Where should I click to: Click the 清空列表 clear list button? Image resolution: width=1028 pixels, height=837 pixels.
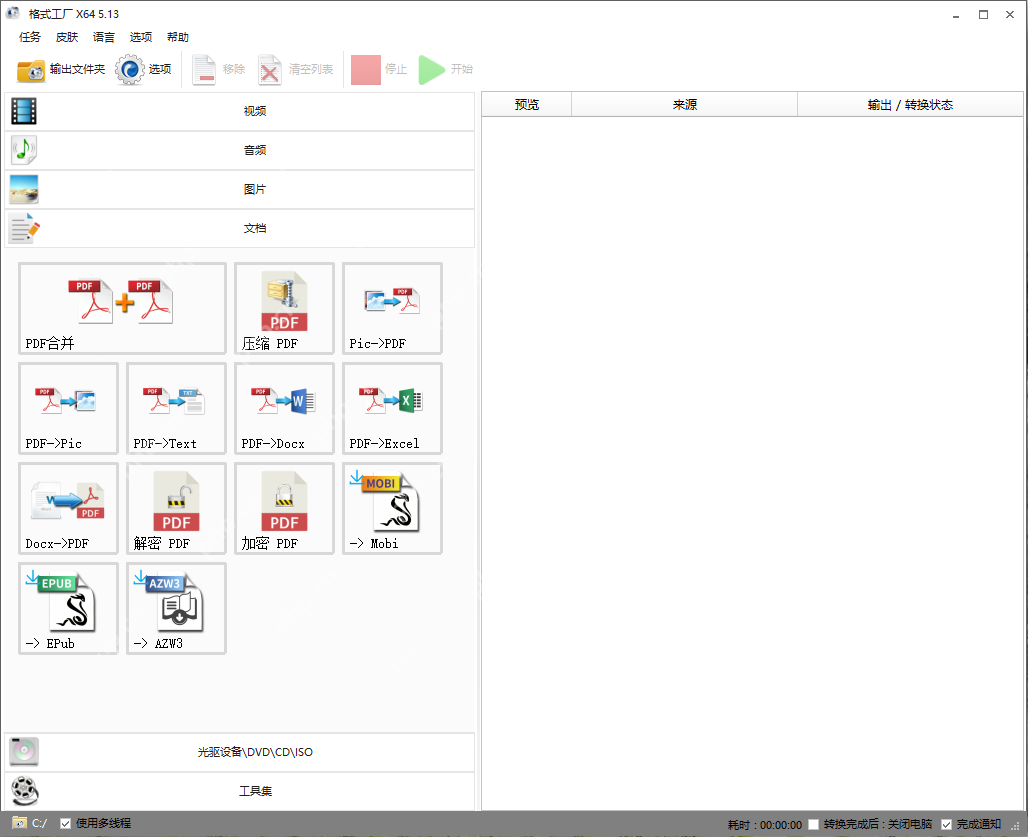288,70
